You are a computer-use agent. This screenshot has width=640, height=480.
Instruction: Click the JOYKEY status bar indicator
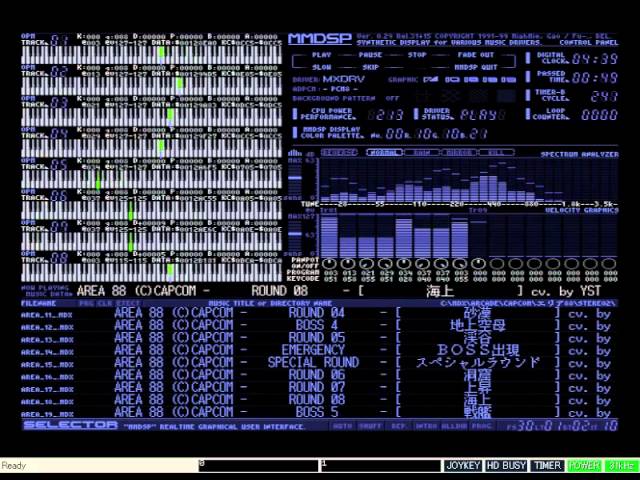coord(463,465)
